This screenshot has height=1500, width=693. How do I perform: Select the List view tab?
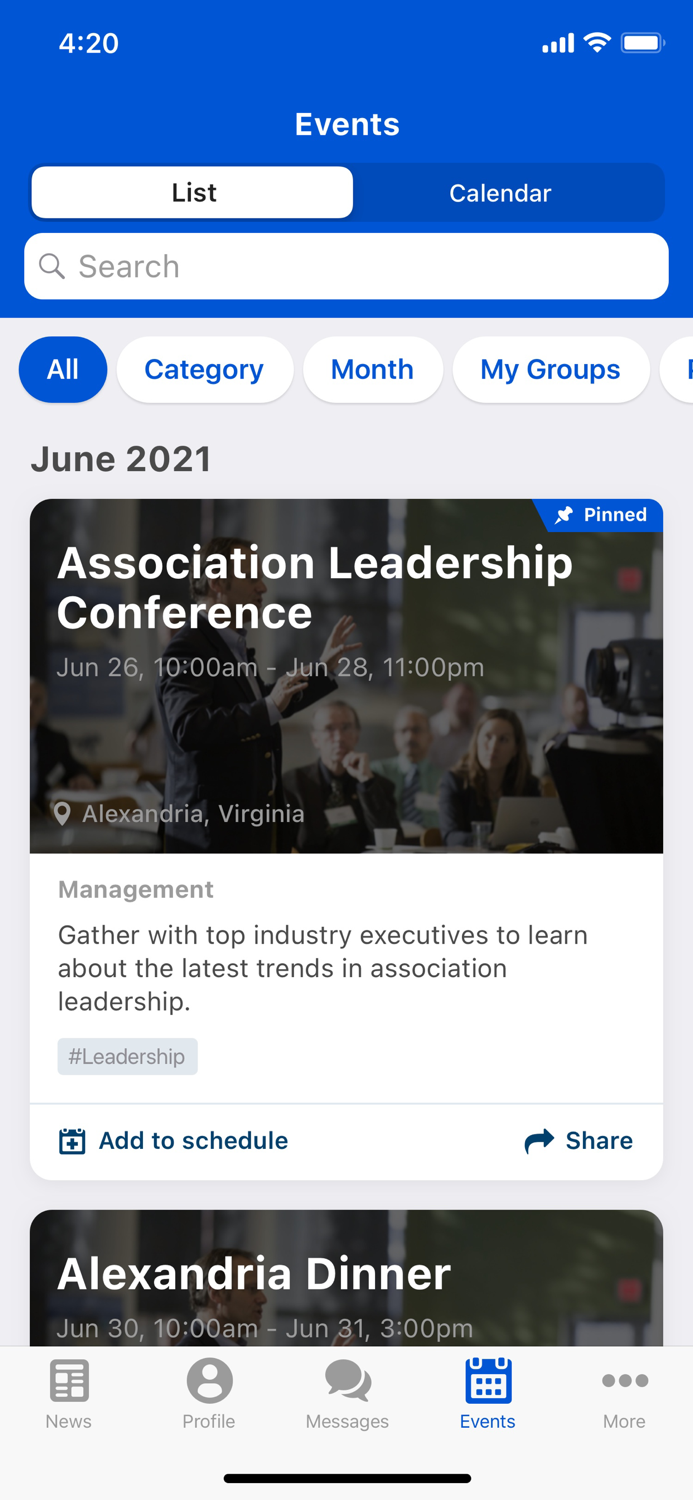pyautogui.click(x=192, y=192)
